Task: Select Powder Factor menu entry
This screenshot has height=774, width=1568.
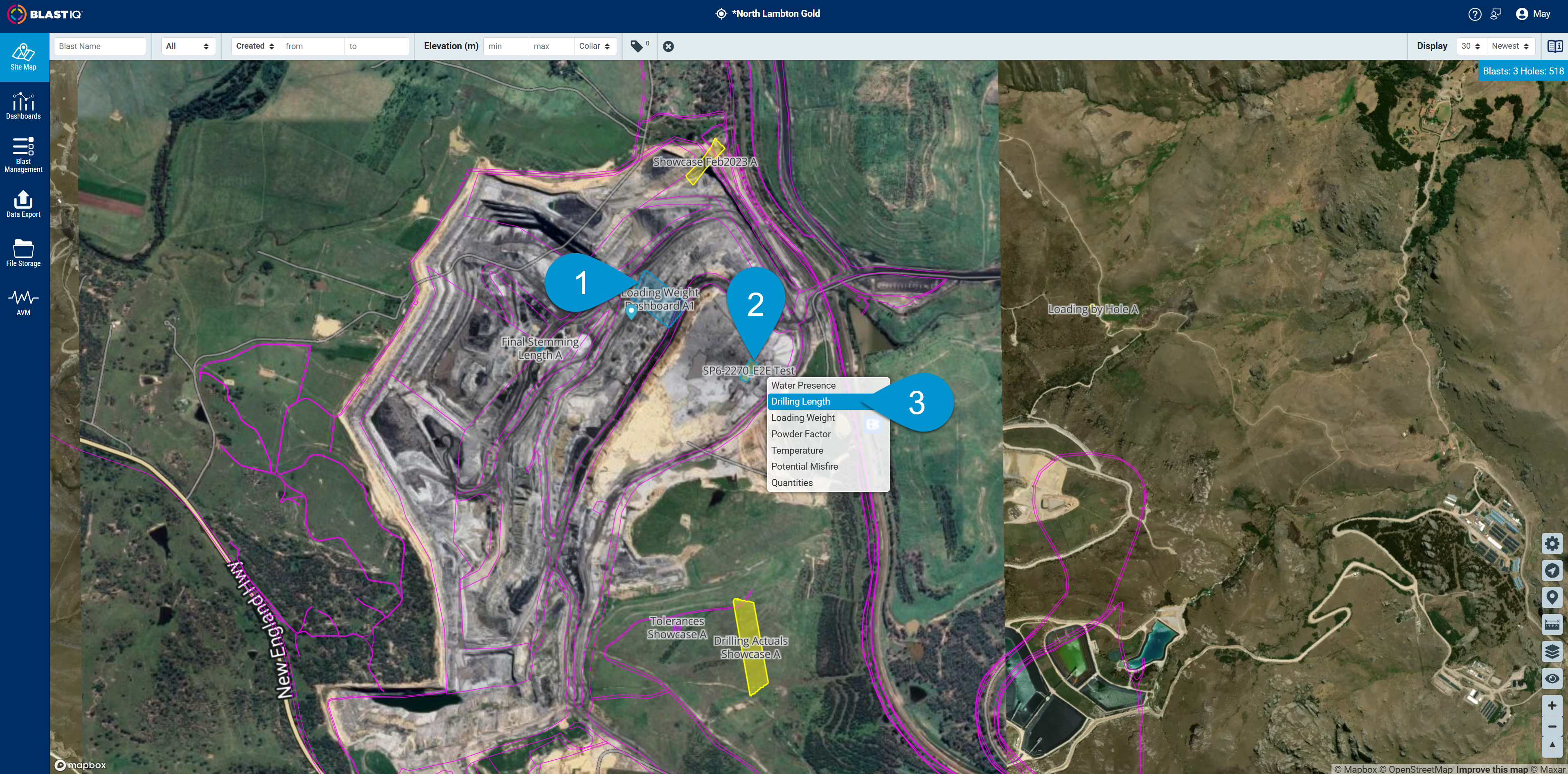Action: 828,434
